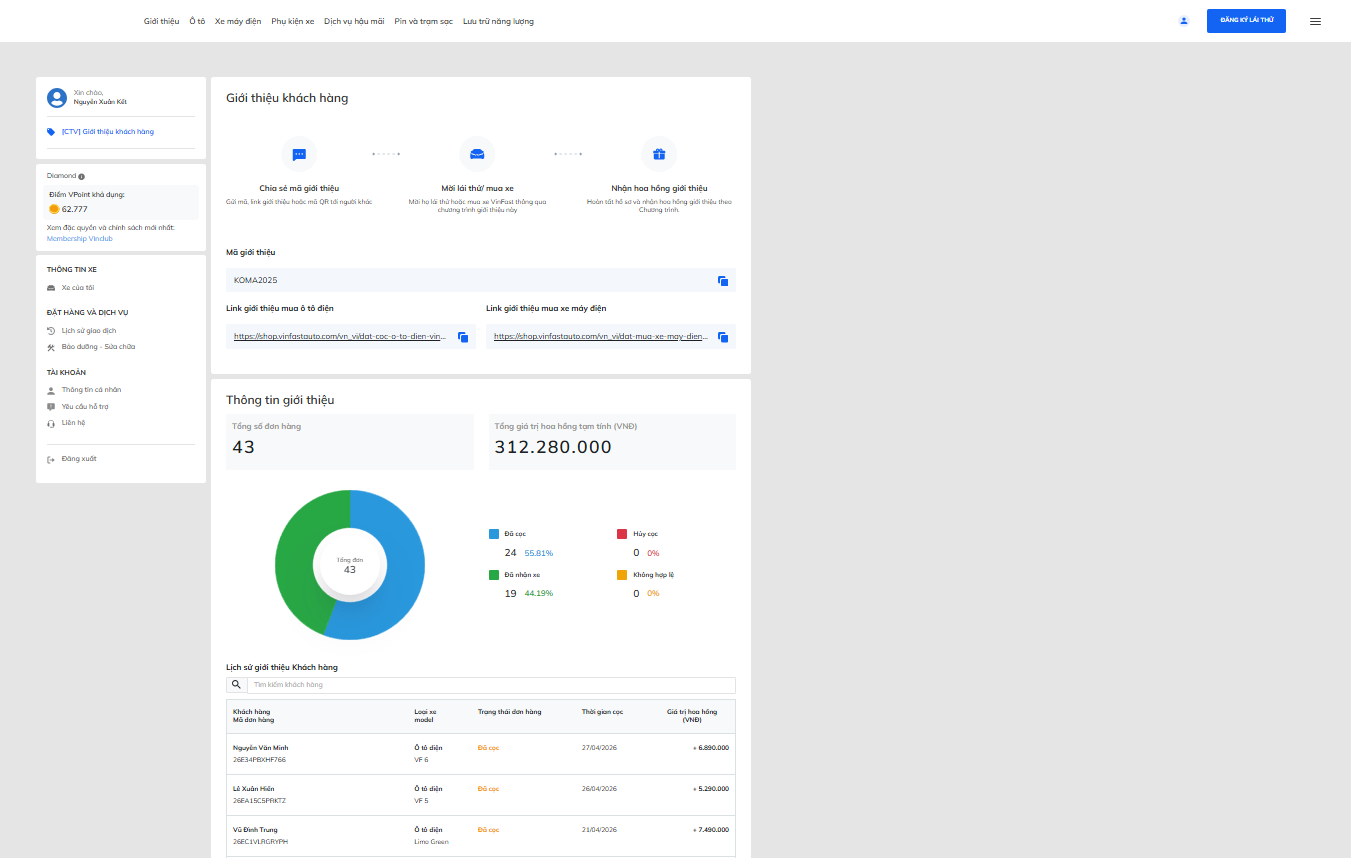Click the commission value + 7.490.000
Viewport: 1351px width, 858px height.
click(711, 830)
